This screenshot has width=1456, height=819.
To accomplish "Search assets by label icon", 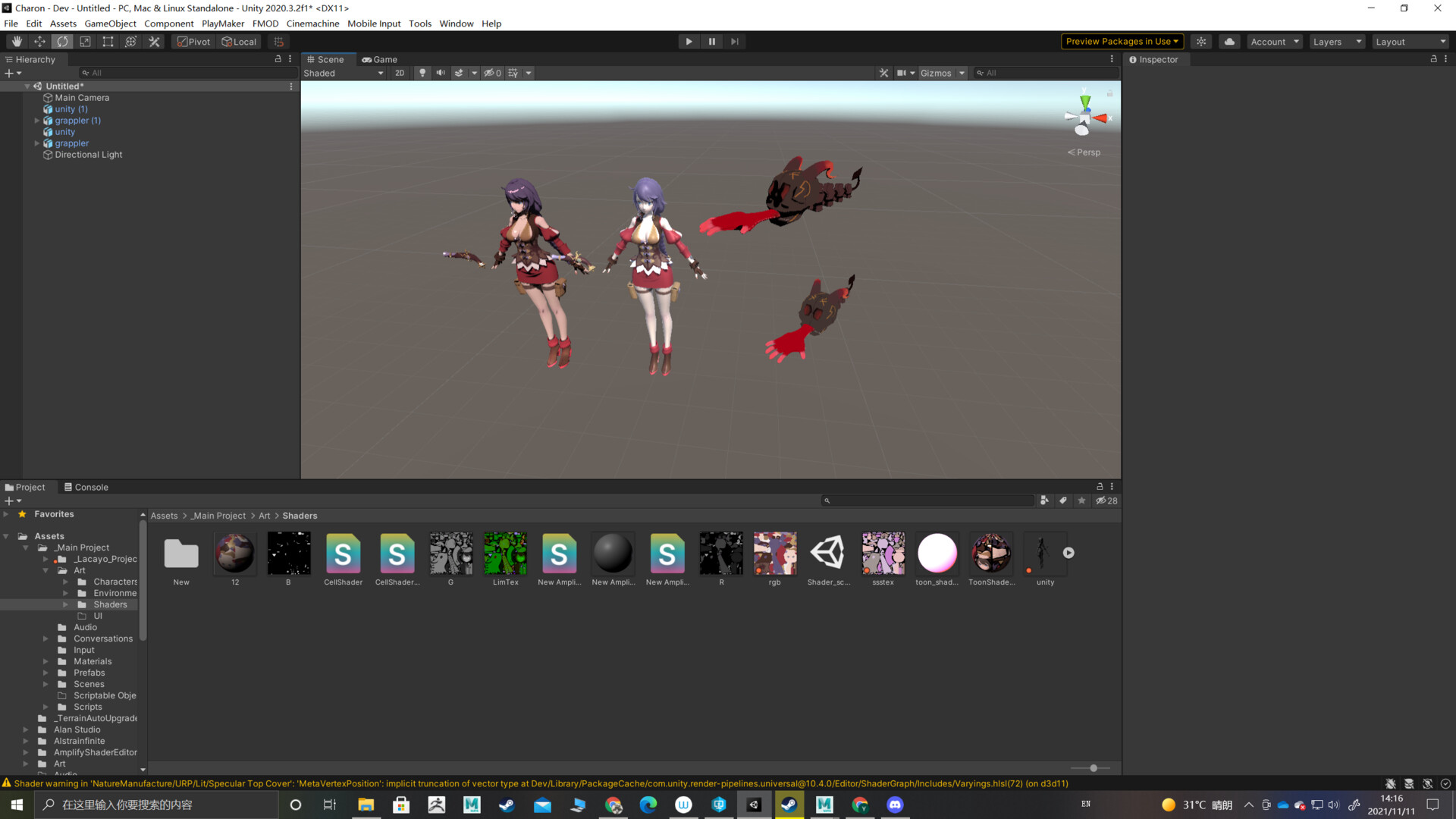I will 1062,500.
